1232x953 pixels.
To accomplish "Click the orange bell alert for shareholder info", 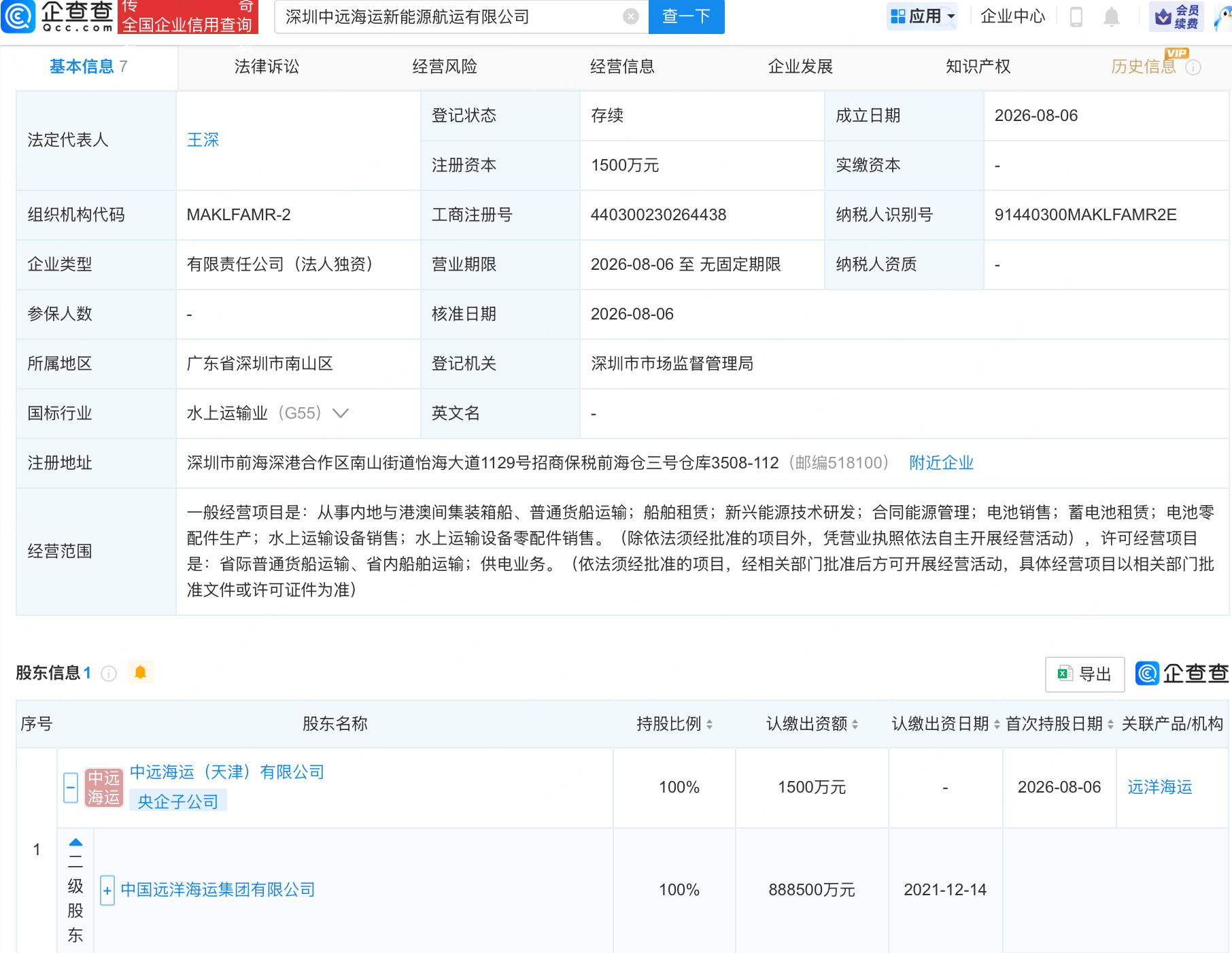I will (141, 672).
